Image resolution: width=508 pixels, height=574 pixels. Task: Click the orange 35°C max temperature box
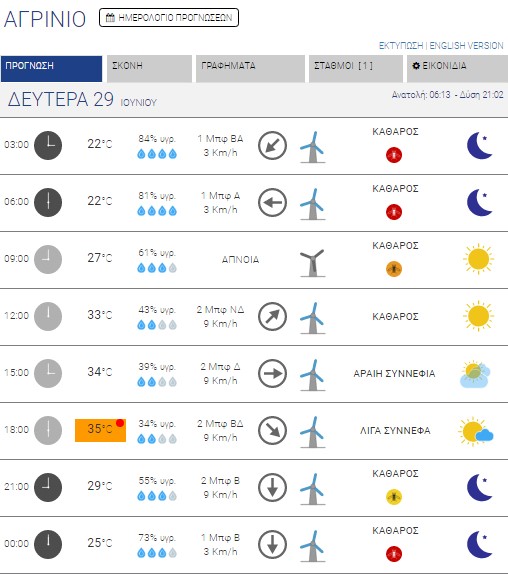click(100, 430)
